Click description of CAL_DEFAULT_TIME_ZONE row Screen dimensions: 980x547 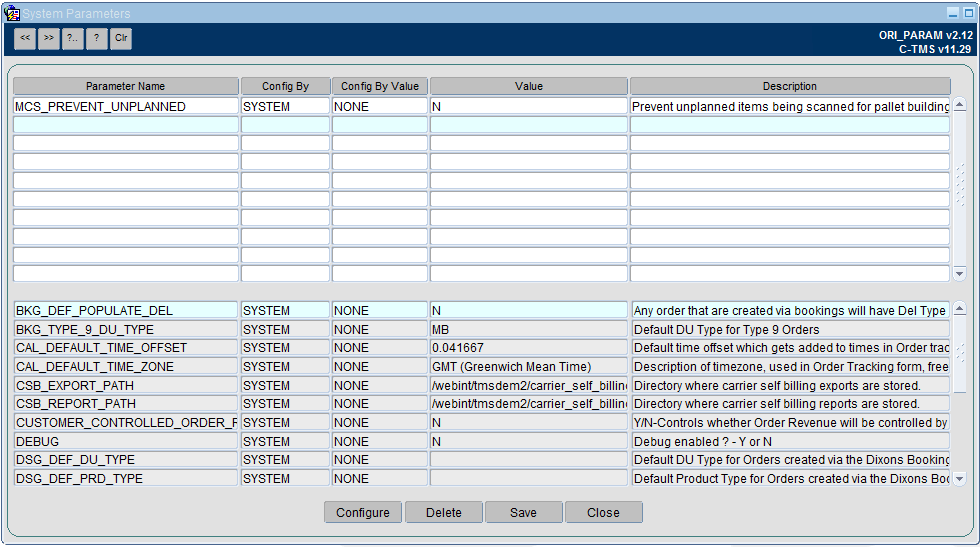790,366
